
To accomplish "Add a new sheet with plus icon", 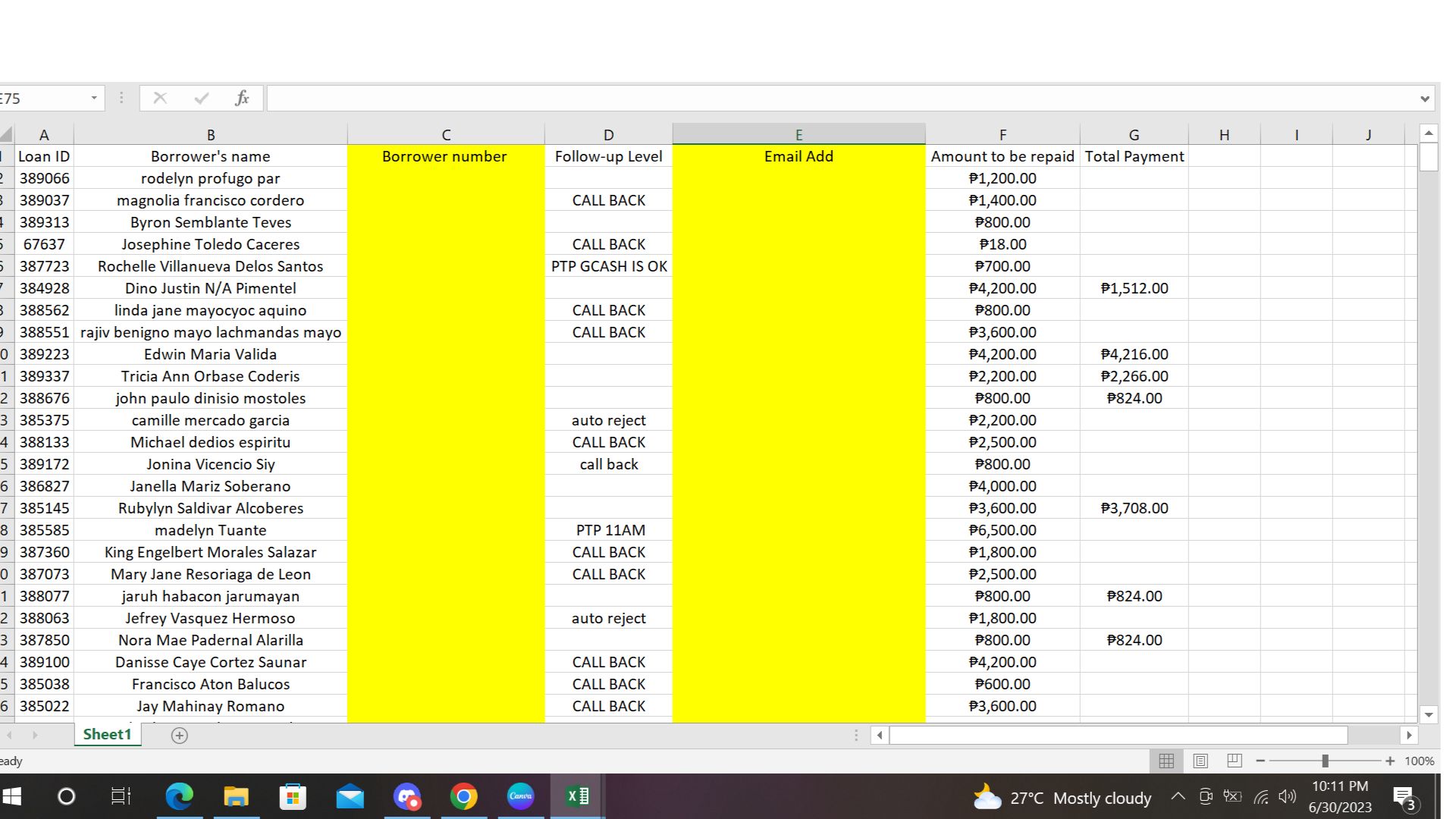I will coord(180,735).
